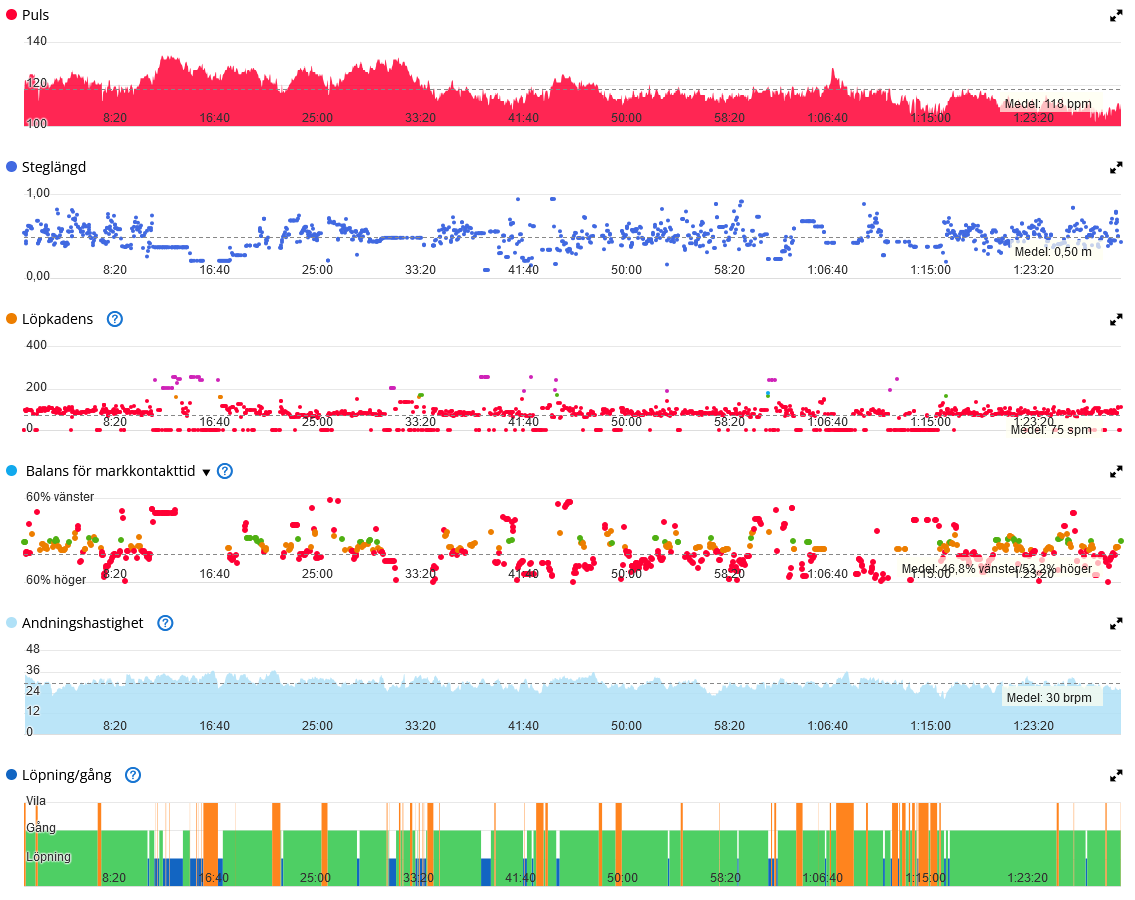Click 50:00 on the Puls time axis
1135x900 pixels.
(626, 118)
